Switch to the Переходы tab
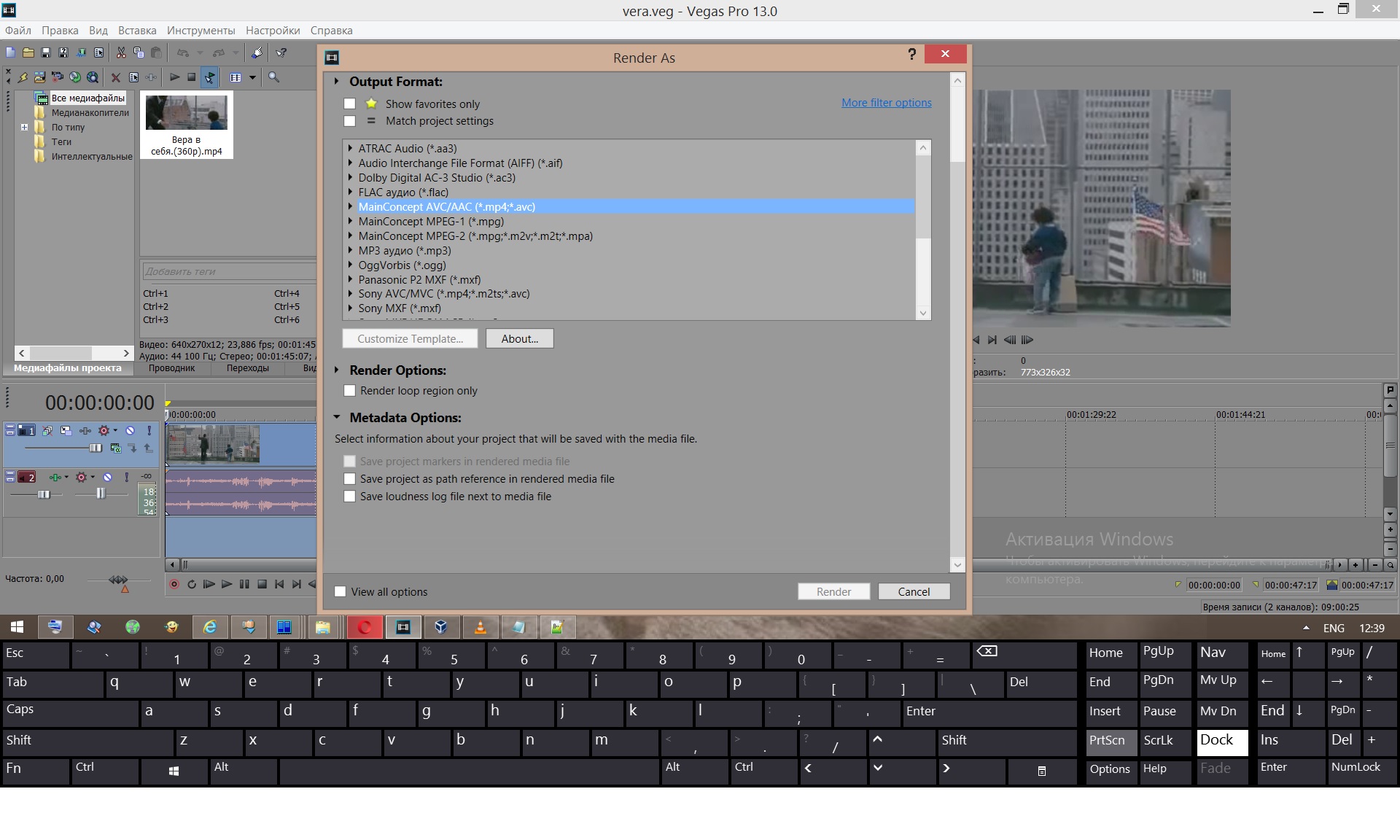The height and width of the screenshot is (840, 1400). pyautogui.click(x=247, y=368)
